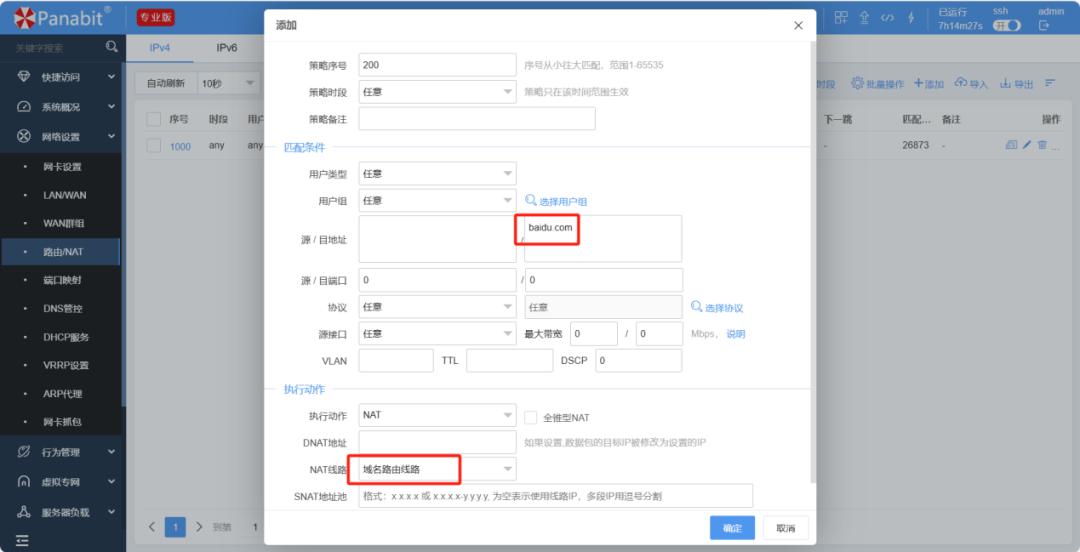Tick the select-all checkbox in table header

click(x=154, y=119)
